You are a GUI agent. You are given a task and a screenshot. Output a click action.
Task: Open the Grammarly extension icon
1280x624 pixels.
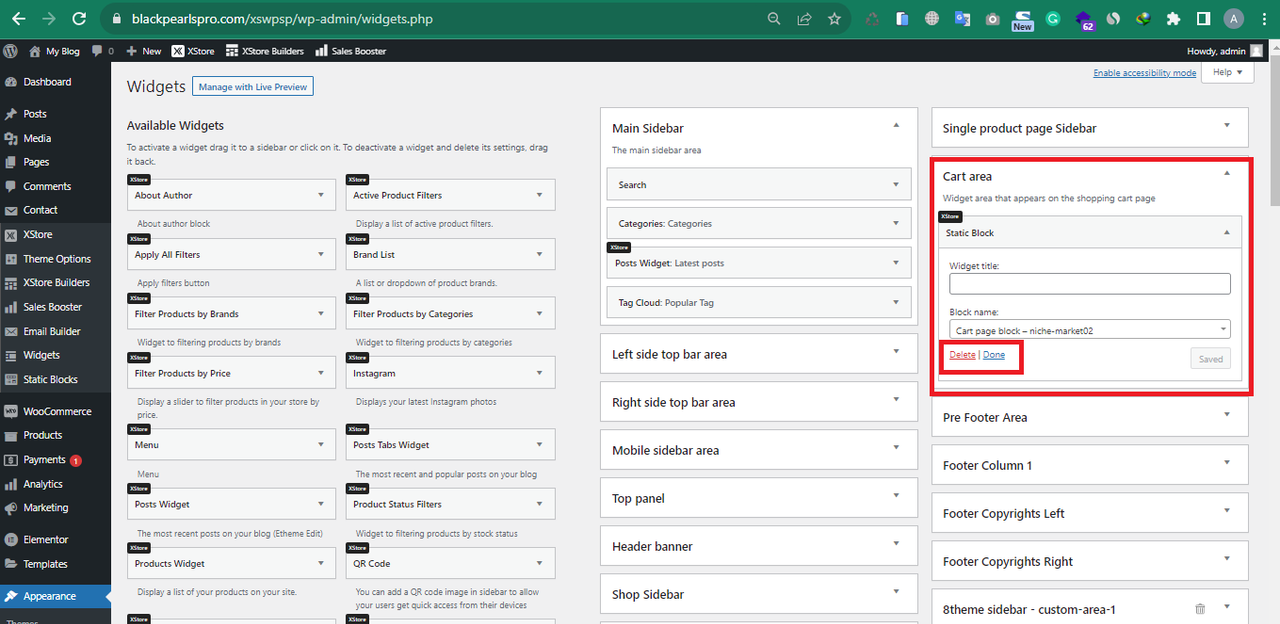pyautogui.click(x=1053, y=19)
